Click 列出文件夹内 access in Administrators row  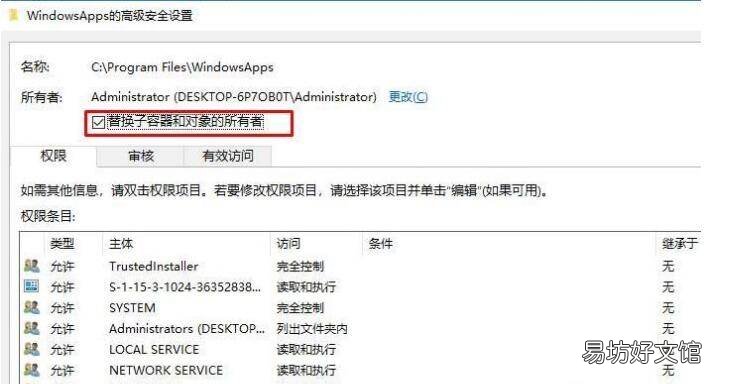click(x=312, y=329)
